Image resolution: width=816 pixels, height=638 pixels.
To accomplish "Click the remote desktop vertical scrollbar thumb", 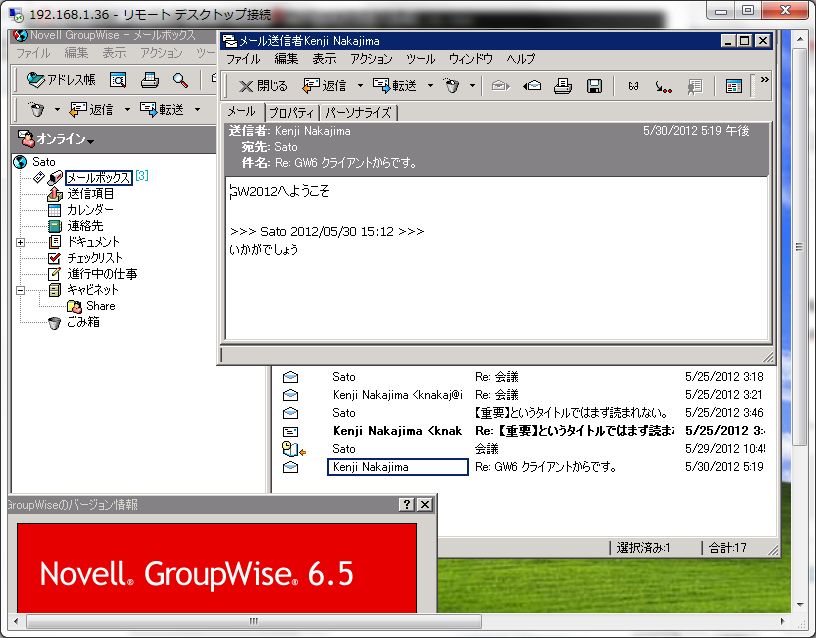I will click(799, 247).
